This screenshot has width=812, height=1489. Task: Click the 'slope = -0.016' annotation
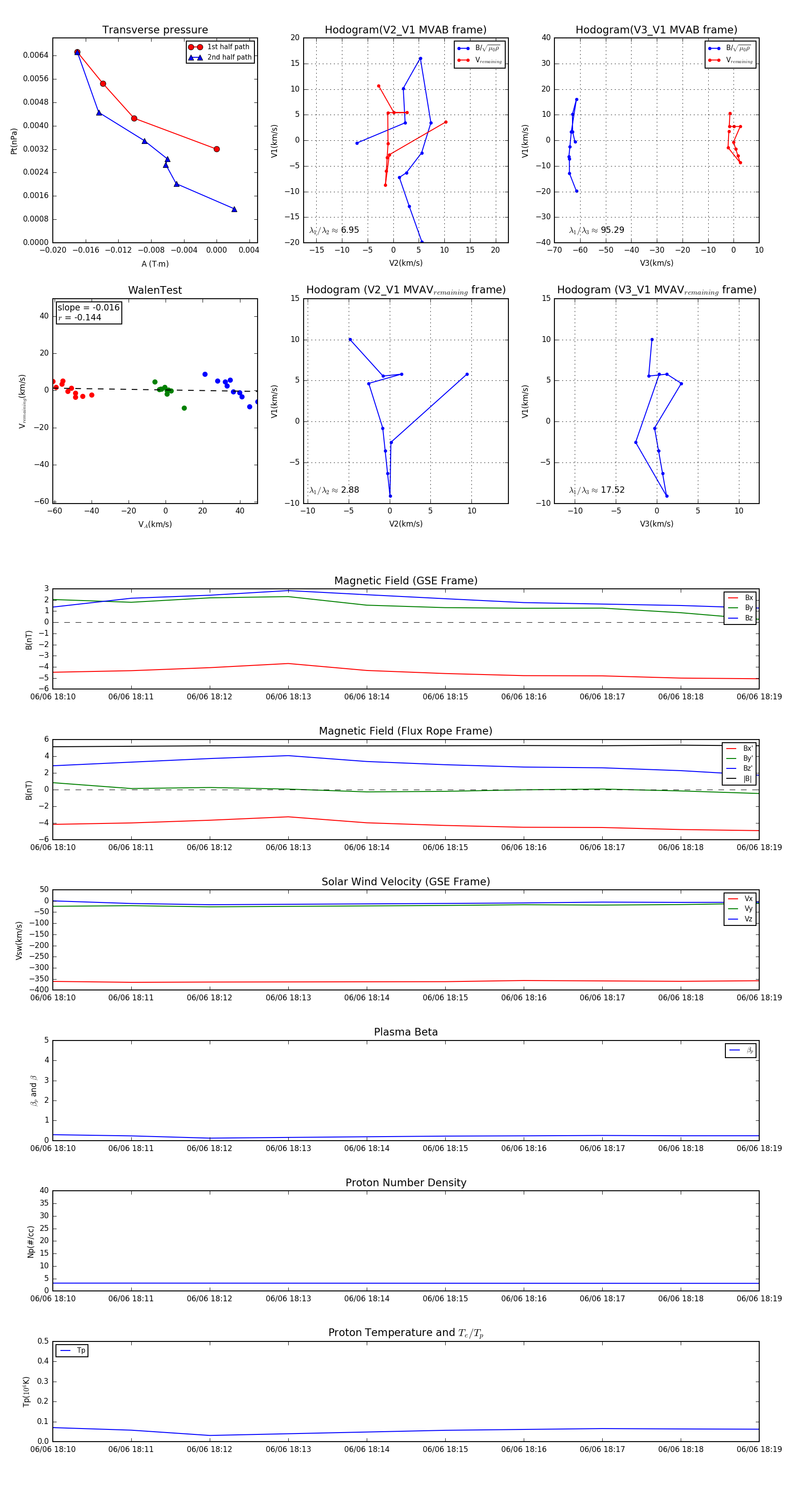pyautogui.click(x=88, y=308)
